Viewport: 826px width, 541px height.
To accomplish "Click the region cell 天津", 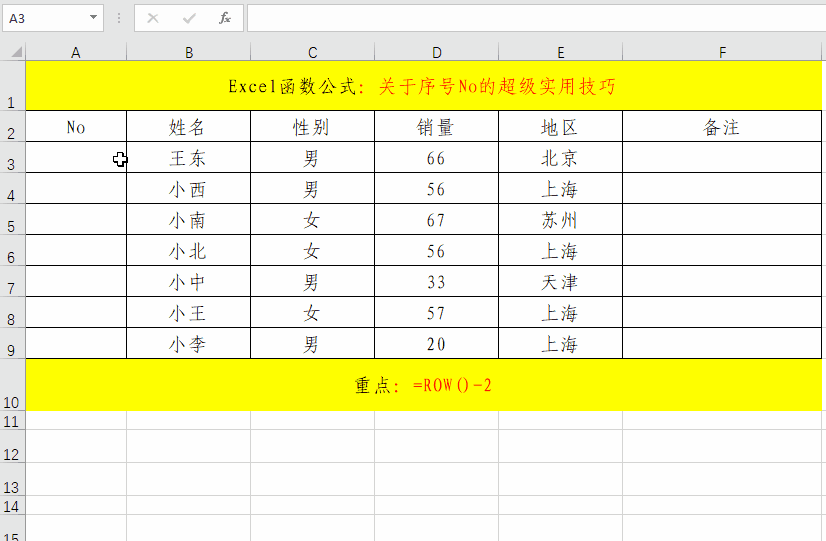I will click(x=560, y=282).
